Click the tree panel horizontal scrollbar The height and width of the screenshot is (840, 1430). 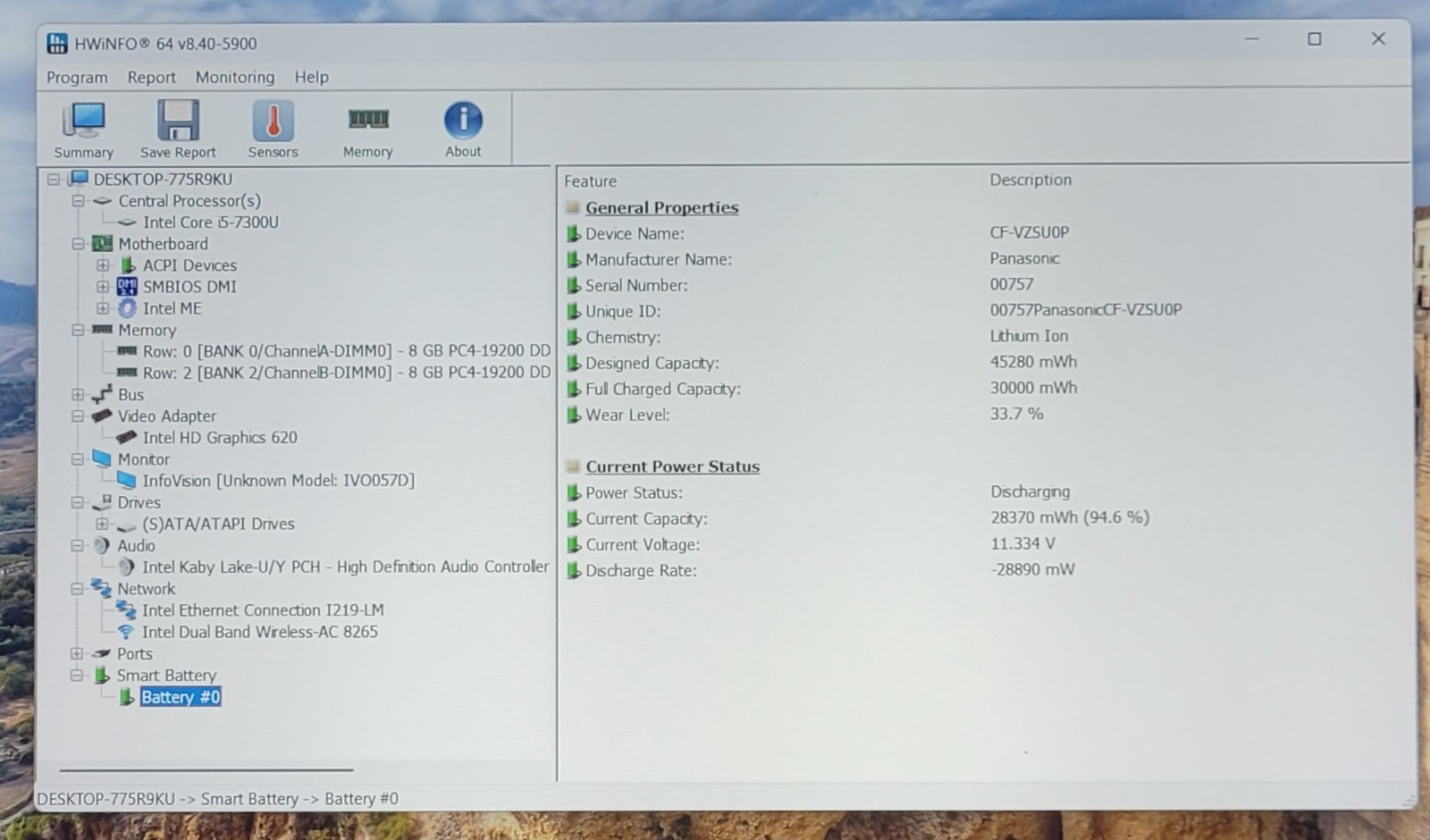(206, 769)
